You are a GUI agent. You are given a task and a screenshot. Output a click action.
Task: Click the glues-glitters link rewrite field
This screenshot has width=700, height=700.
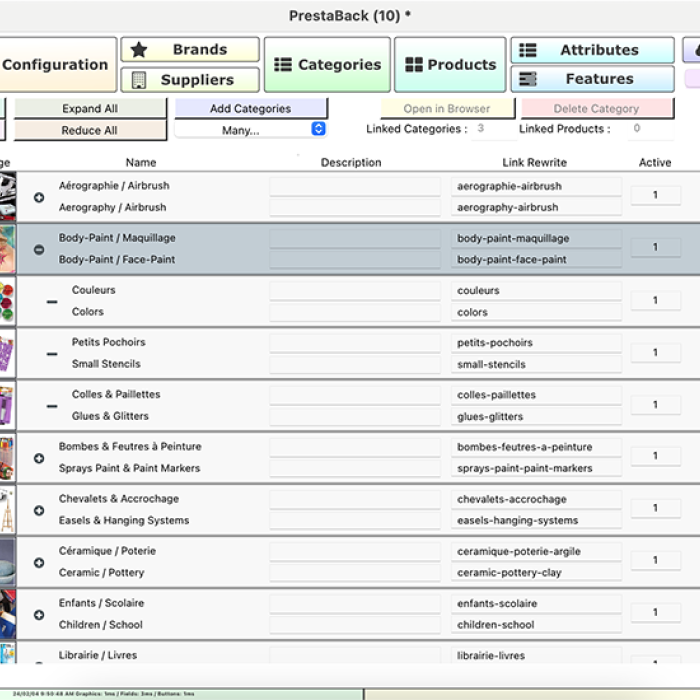(x=536, y=417)
